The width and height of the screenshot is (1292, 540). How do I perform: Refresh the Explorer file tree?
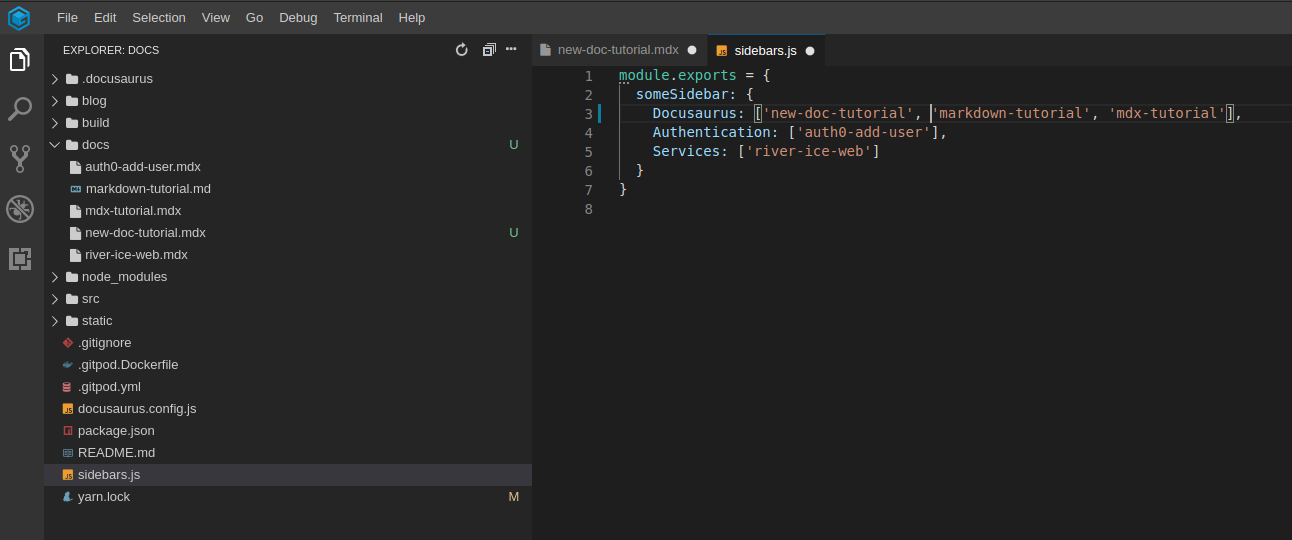point(462,50)
